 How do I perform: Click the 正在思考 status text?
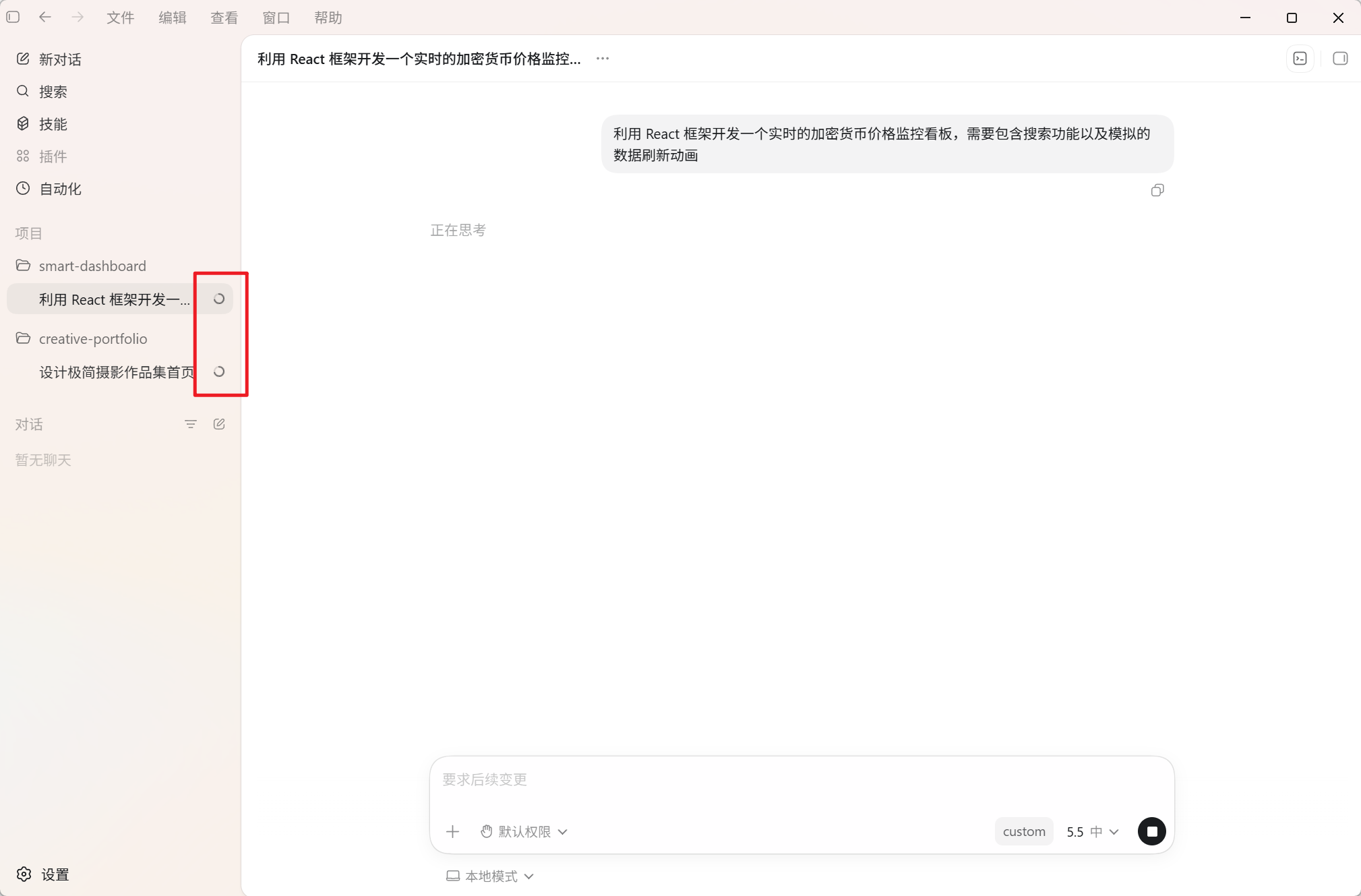click(x=458, y=231)
